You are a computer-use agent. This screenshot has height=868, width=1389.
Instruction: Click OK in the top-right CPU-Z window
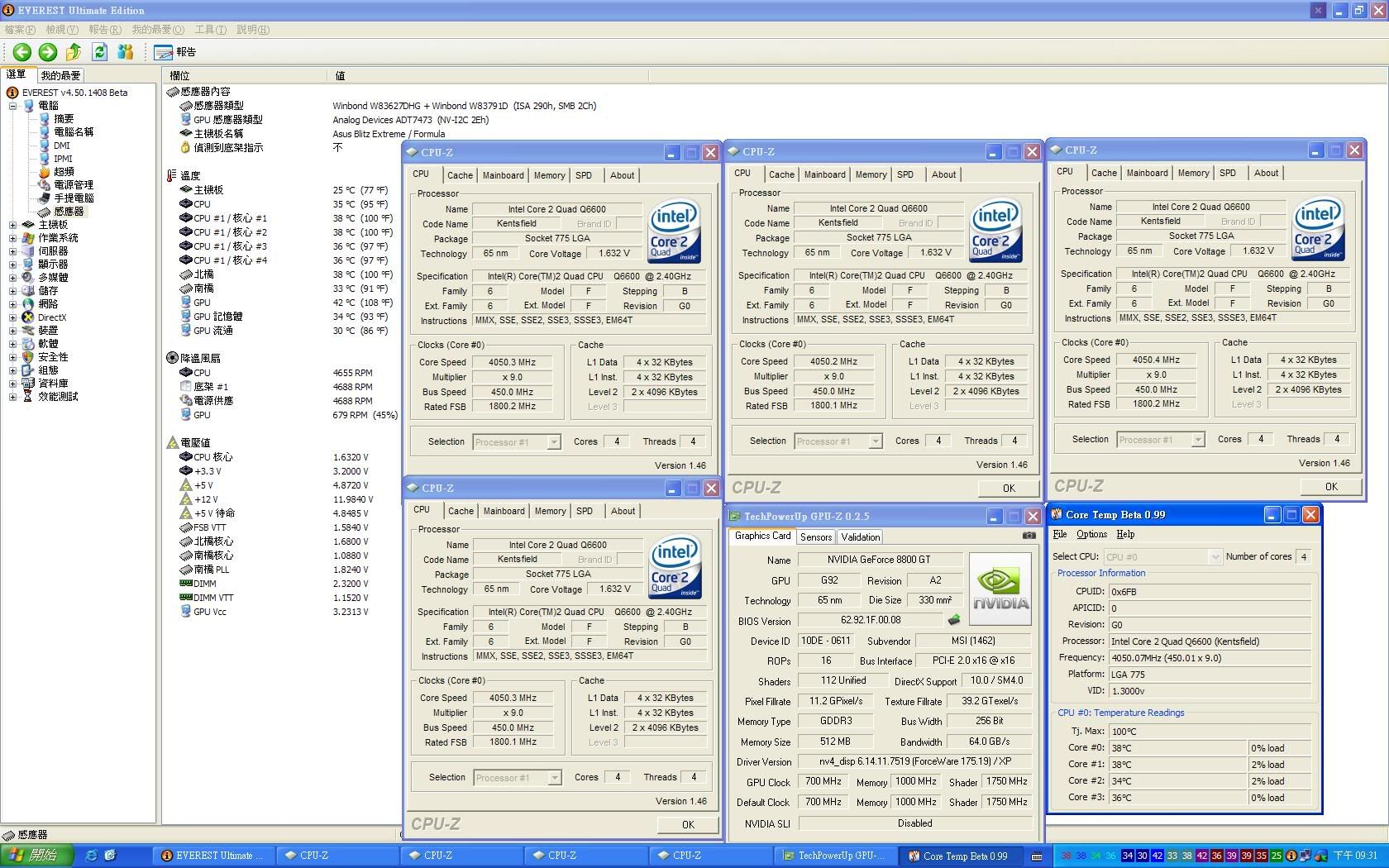(1331, 487)
